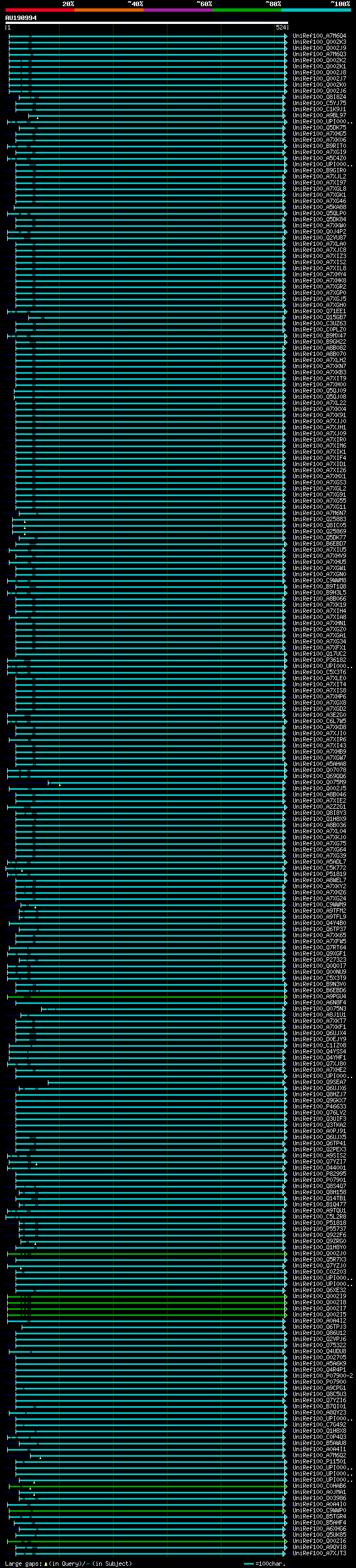This screenshot has width=356, height=1568.
Task: Click the white query ruler bar
Action: (147, 23)
